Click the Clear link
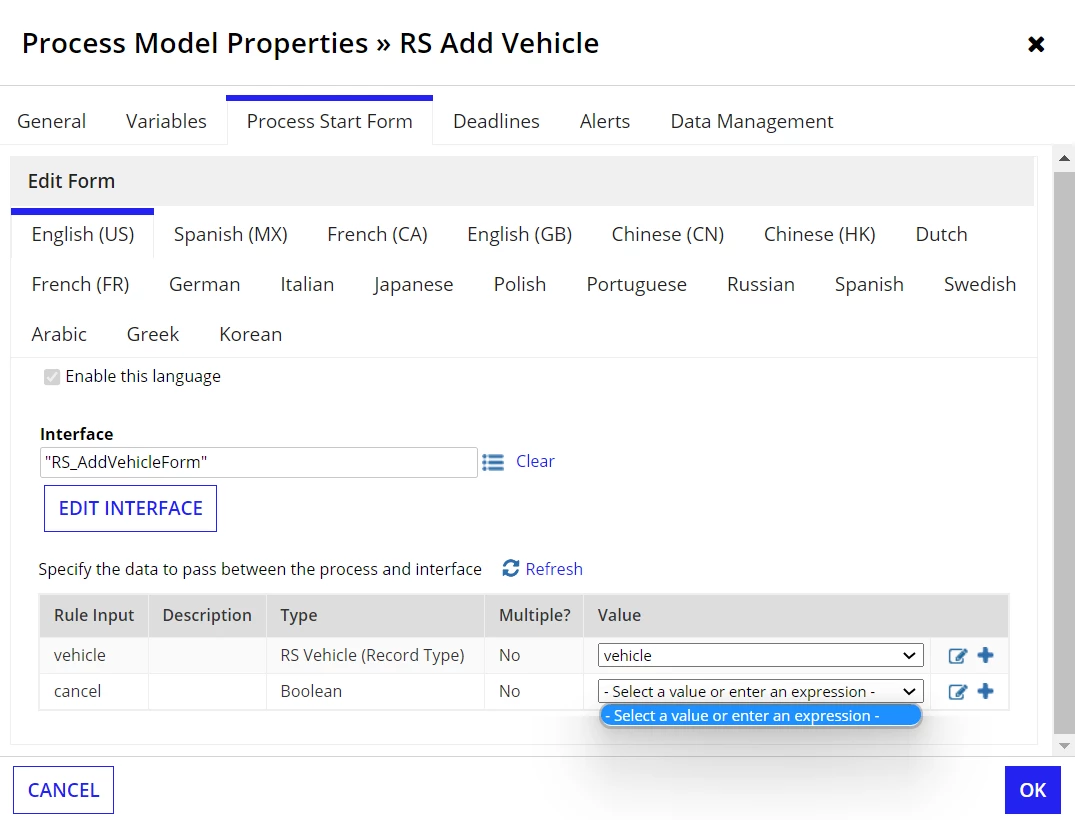Image resolution: width=1075 pixels, height=820 pixels. (x=535, y=461)
